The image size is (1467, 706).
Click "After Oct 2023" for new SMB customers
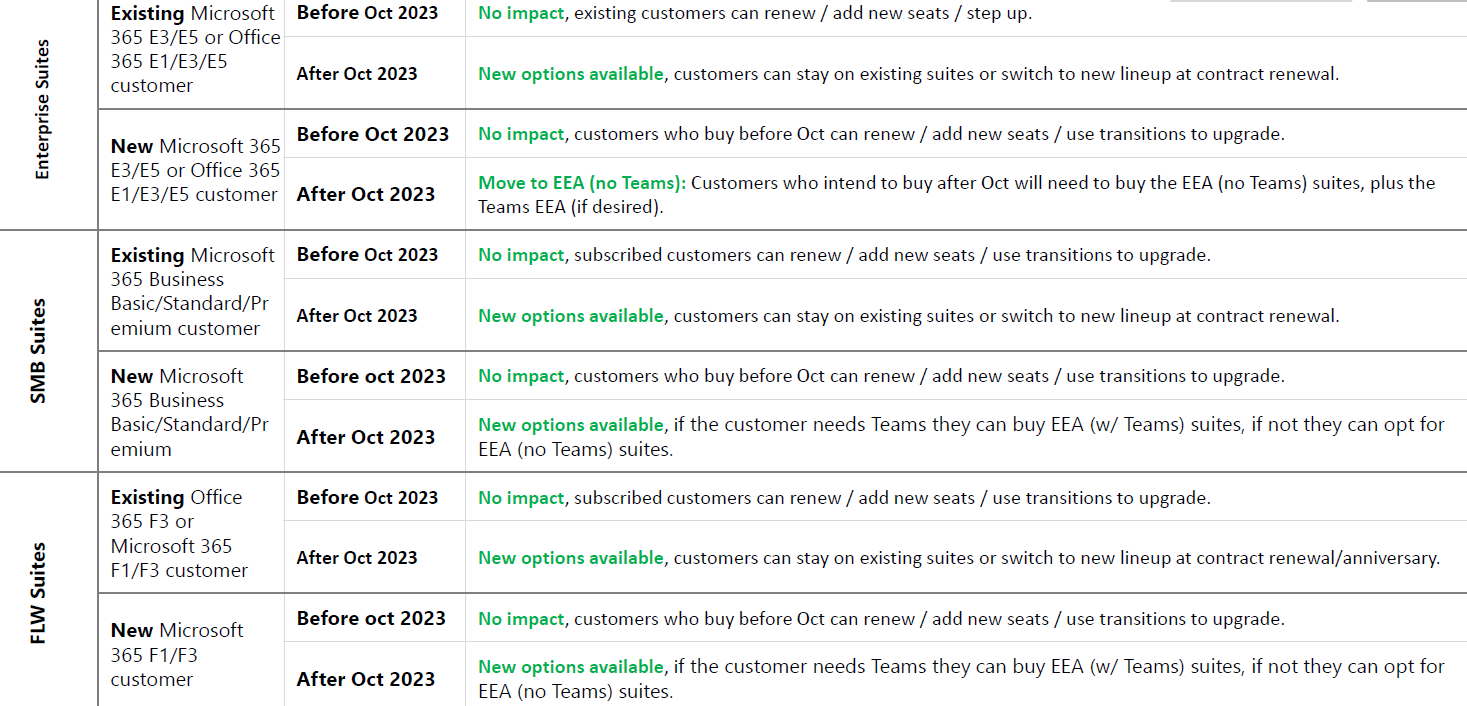(366, 437)
